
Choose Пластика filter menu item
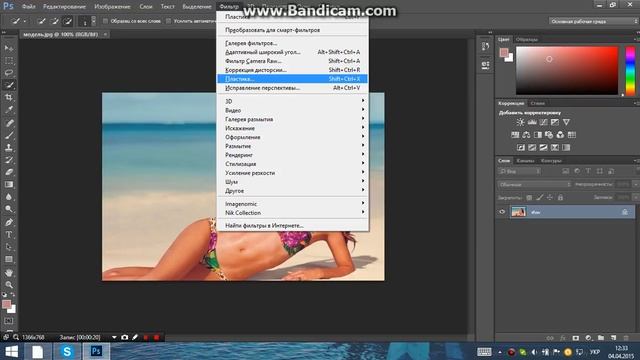coord(293,79)
